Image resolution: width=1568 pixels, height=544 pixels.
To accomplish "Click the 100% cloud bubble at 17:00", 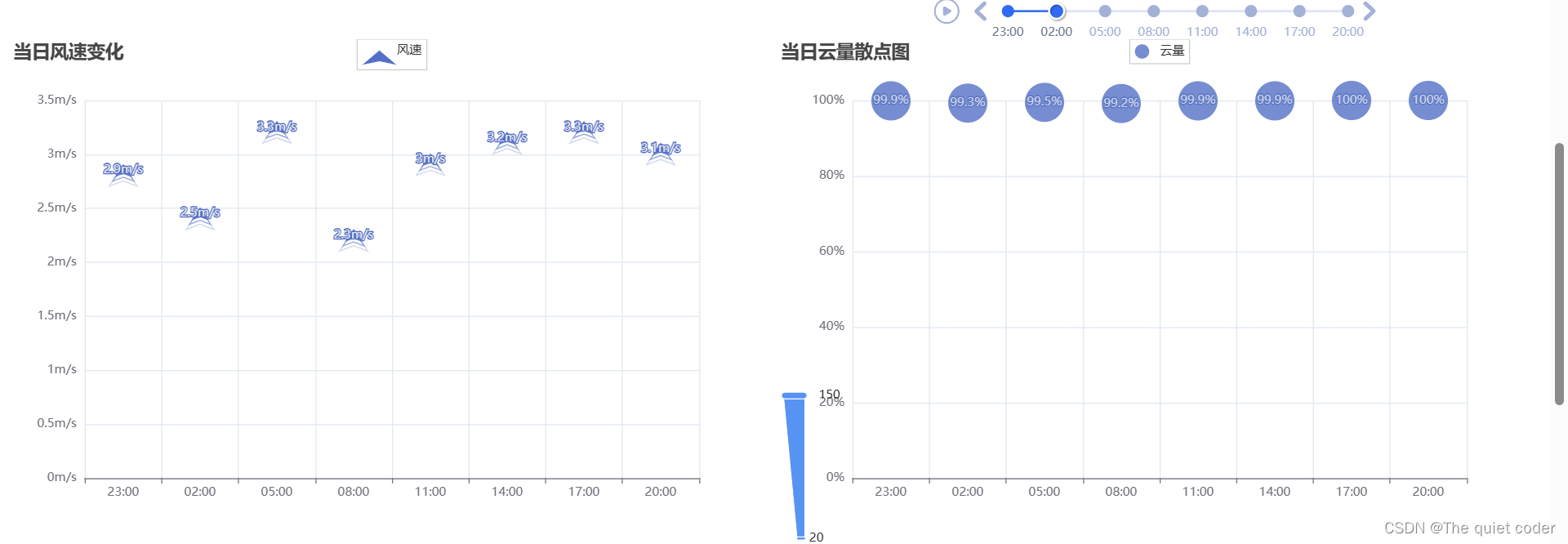I will (x=1352, y=100).
